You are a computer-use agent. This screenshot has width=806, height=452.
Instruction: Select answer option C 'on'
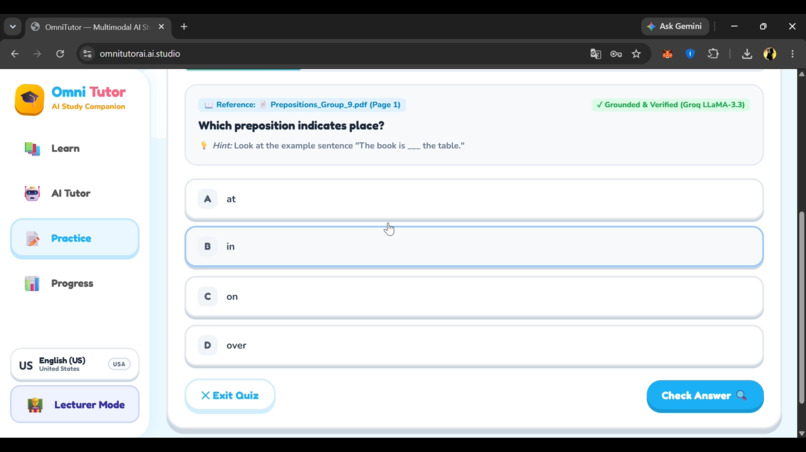(x=474, y=297)
